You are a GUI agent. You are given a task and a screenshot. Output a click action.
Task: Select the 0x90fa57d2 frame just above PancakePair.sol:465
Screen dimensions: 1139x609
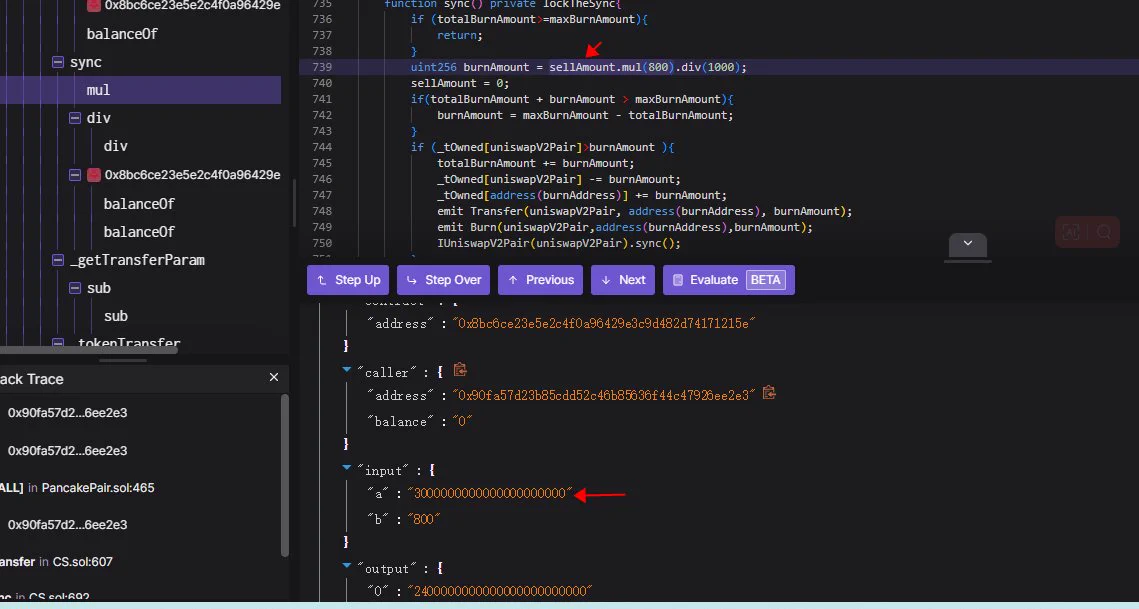click(68, 451)
